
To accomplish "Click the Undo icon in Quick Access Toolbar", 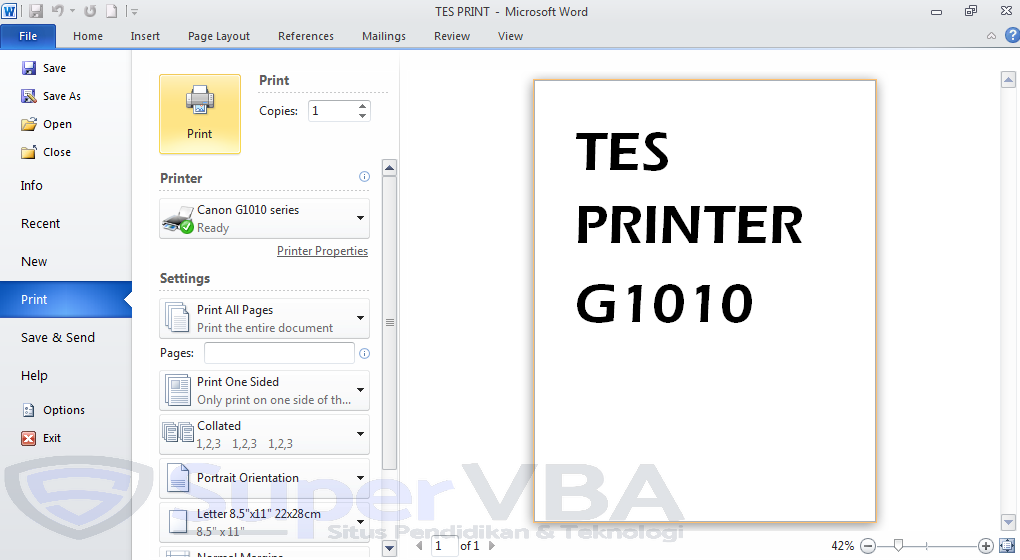I will point(58,11).
